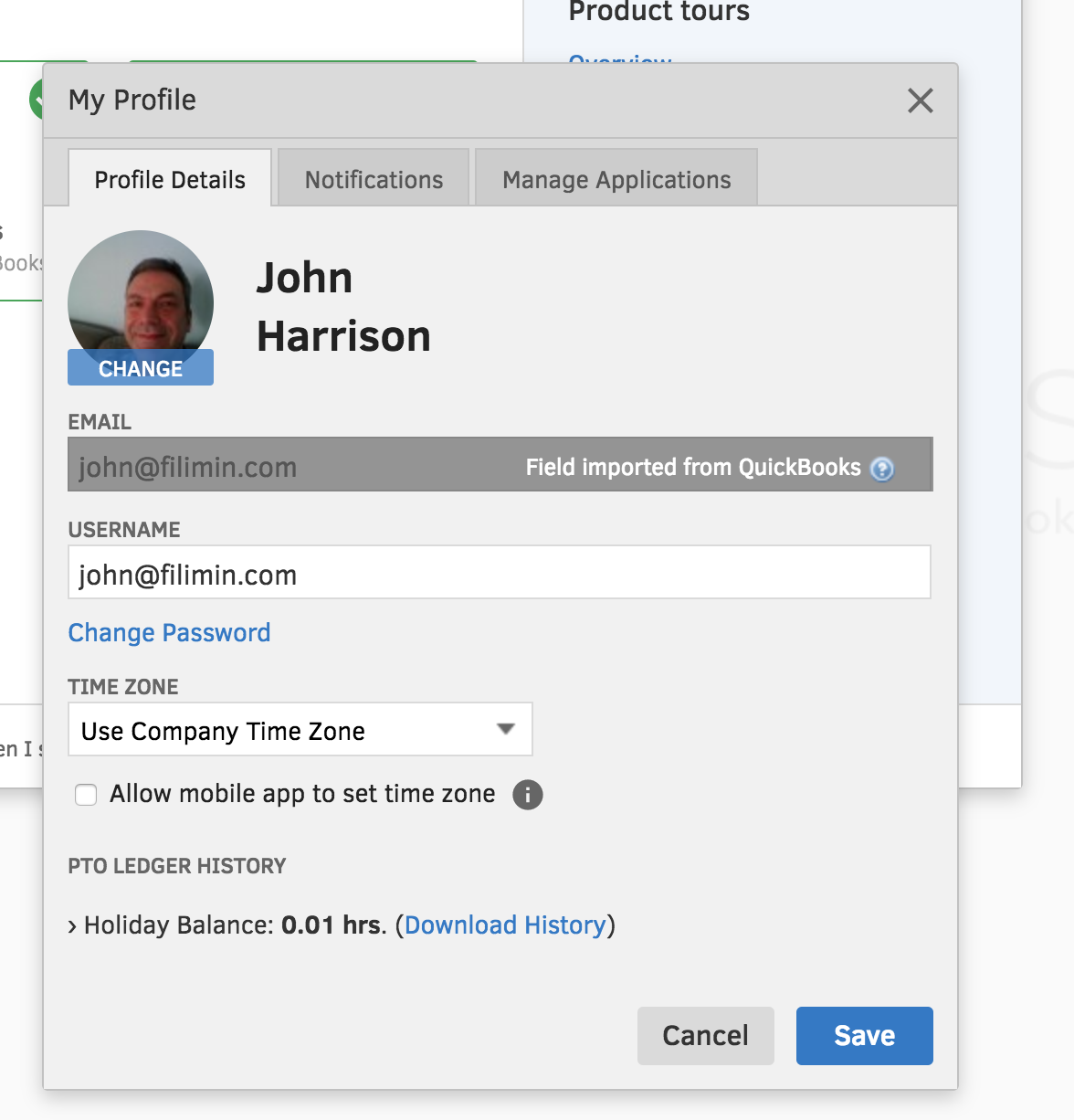Image resolution: width=1074 pixels, height=1120 pixels.
Task: Click CHANGE on the profile photo
Action: pyautogui.click(x=141, y=368)
